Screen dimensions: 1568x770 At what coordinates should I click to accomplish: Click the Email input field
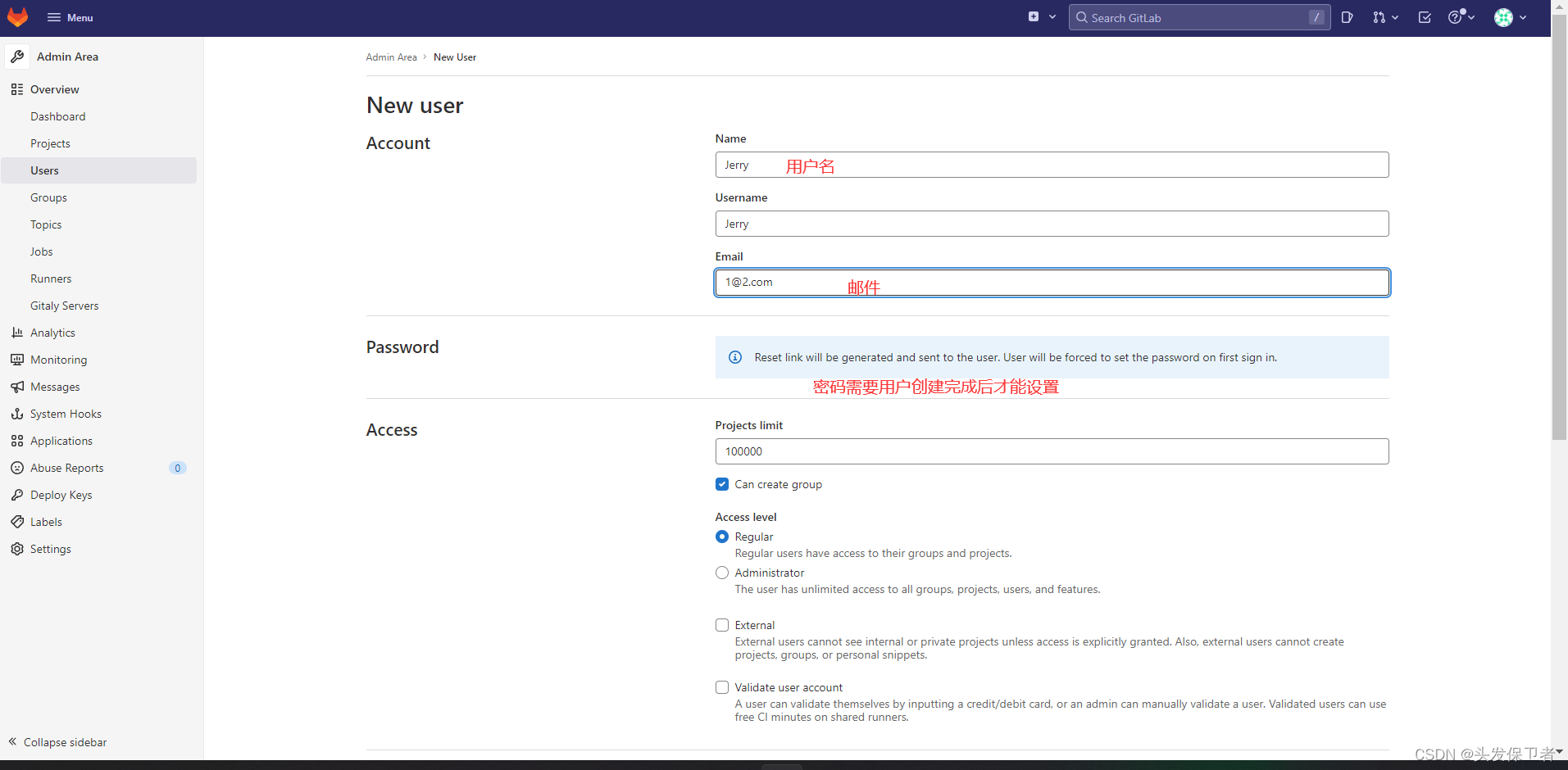[x=1052, y=283]
